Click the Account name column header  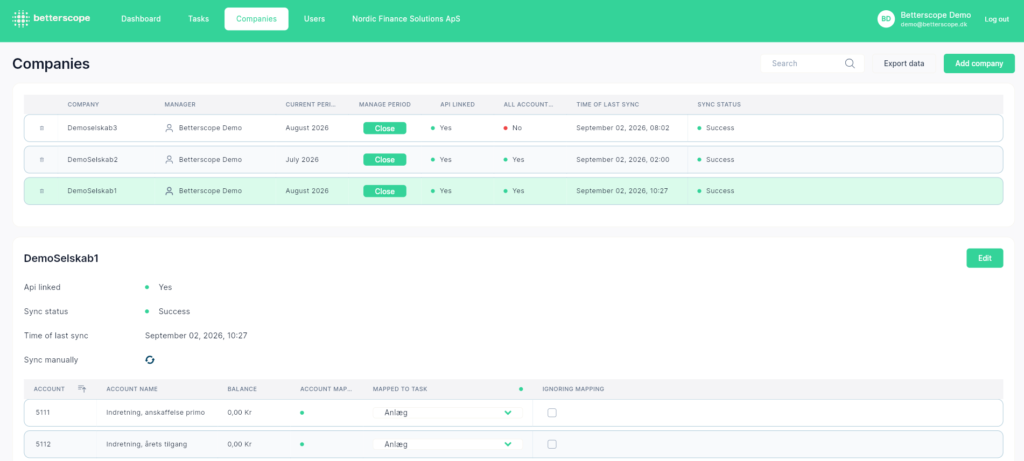132,389
